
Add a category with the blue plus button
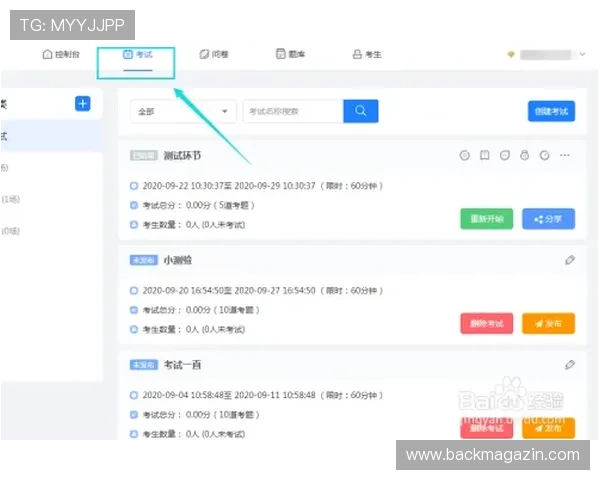[83, 104]
